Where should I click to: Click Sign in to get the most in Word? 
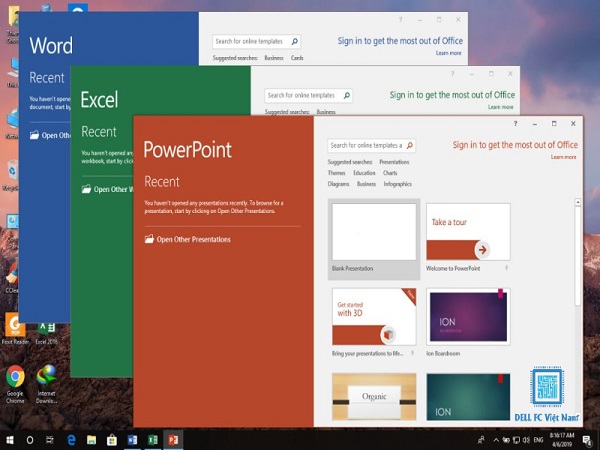click(400, 41)
